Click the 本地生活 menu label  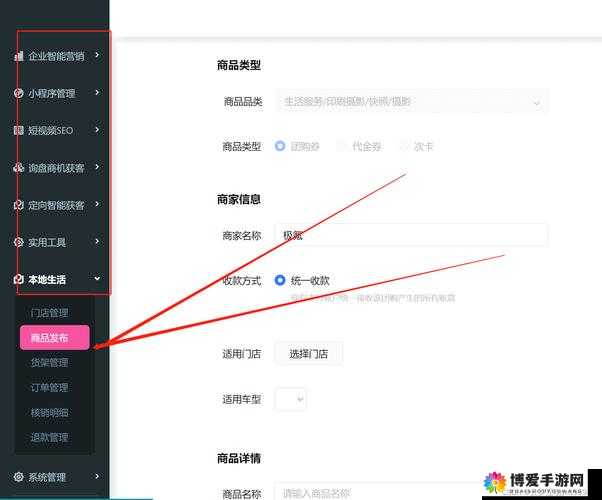pos(47,279)
